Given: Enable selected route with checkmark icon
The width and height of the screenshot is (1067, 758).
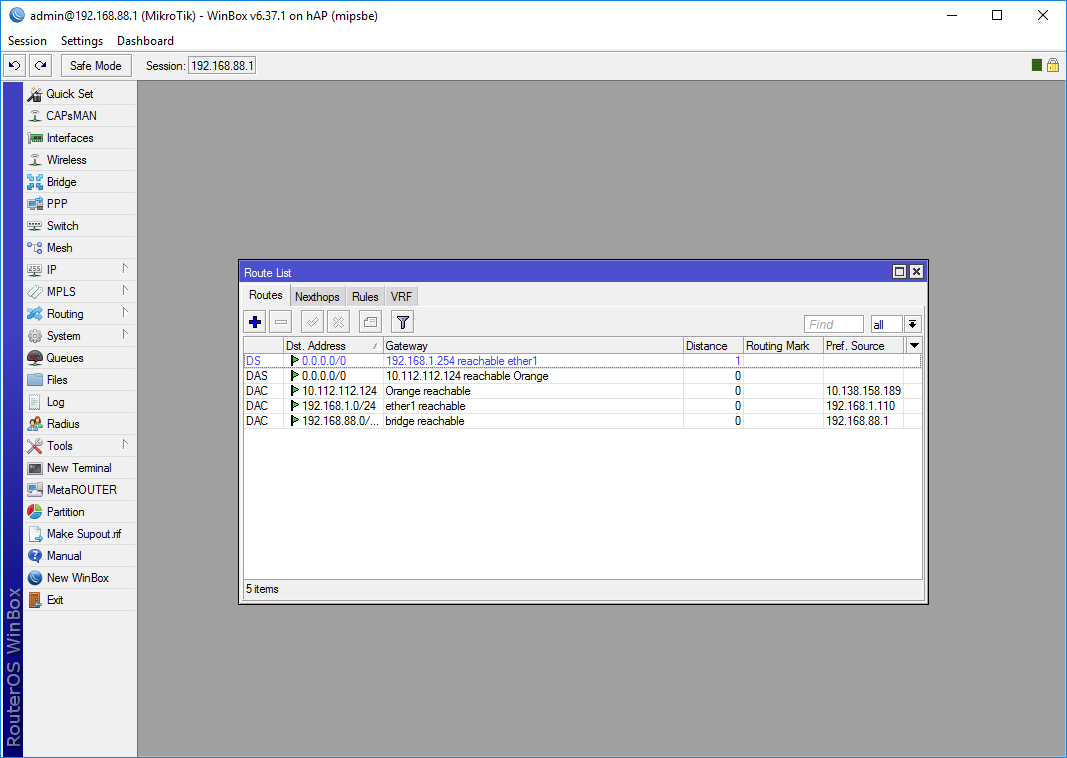Looking at the screenshot, I should click(x=312, y=322).
